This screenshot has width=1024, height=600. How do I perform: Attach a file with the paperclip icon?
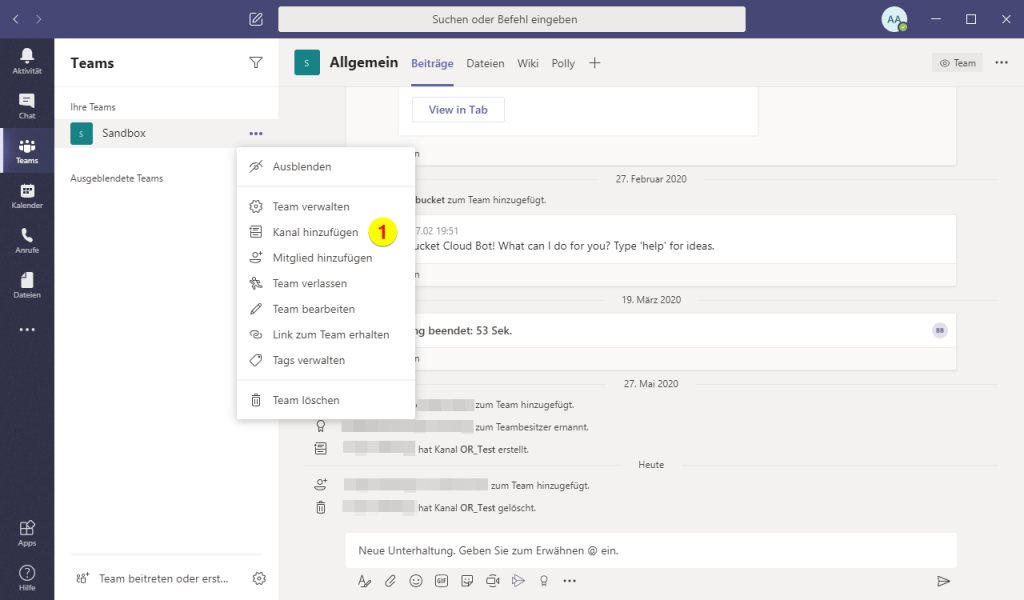(391, 580)
